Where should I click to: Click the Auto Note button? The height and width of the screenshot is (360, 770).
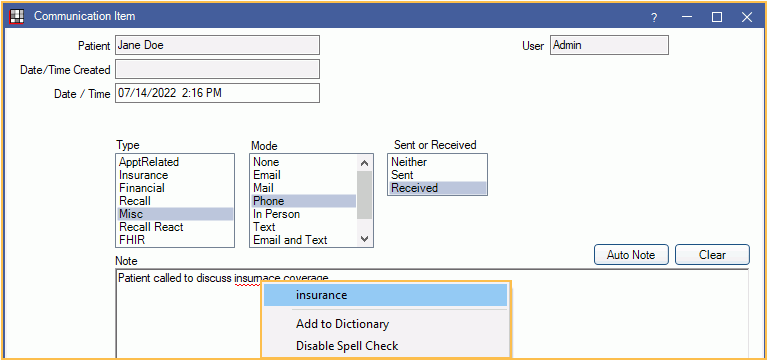pyautogui.click(x=631, y=255)
